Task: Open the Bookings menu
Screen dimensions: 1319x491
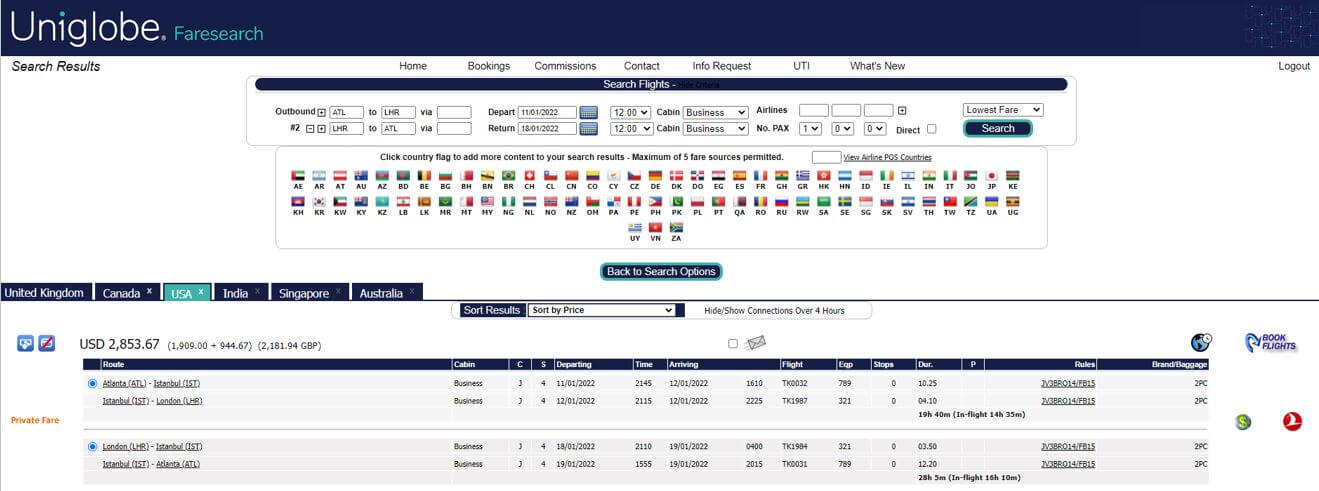Action: pyautogui.click(x=488, y=66)
